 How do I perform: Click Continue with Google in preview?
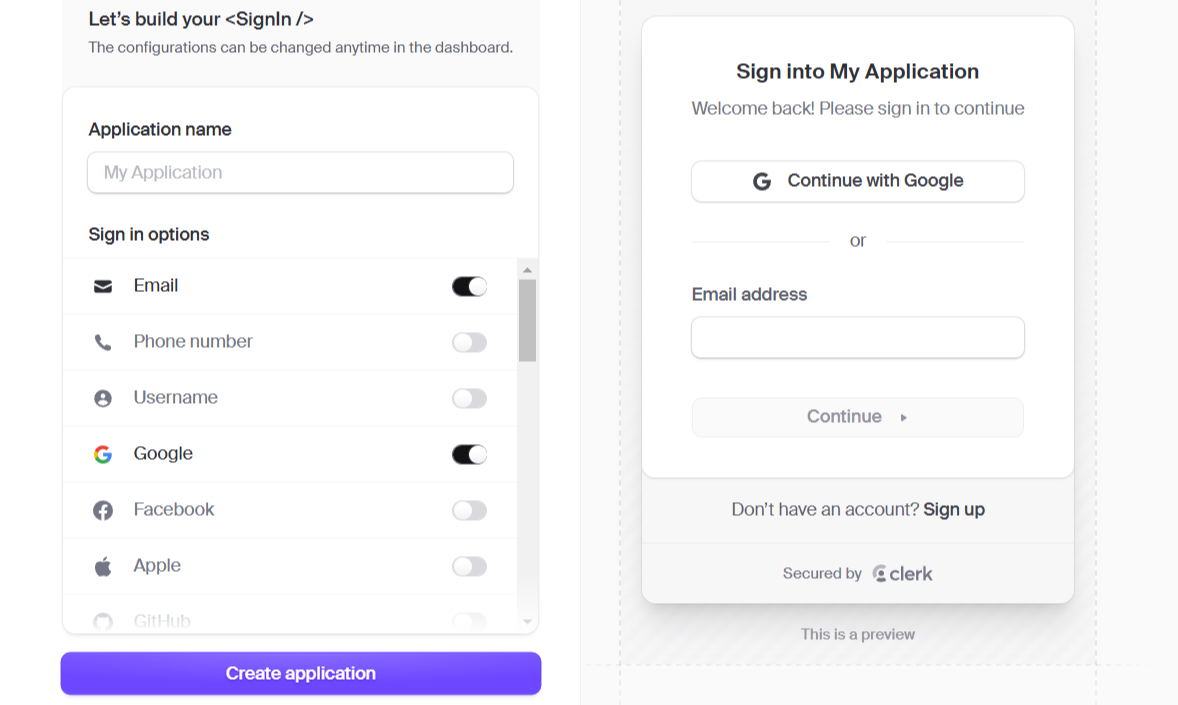[x=858, y=182]
